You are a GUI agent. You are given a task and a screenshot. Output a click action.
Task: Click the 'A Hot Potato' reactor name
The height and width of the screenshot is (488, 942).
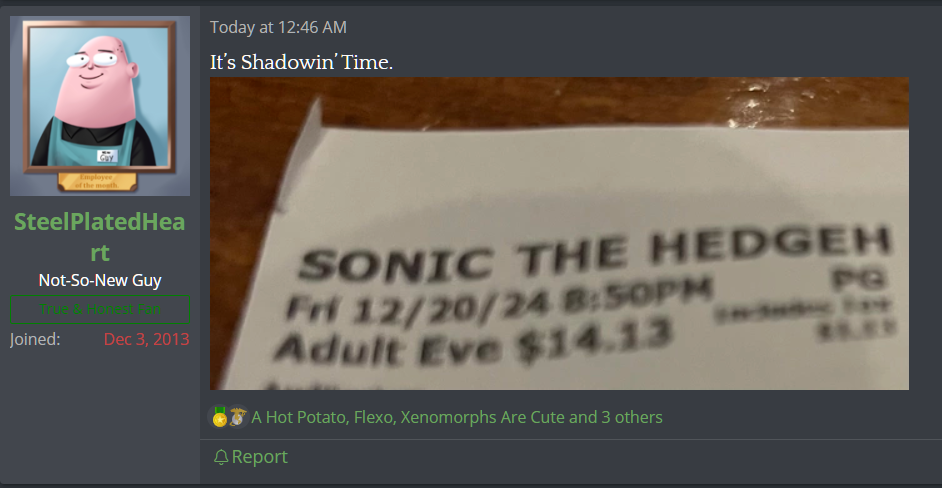pyautogui.click(x=299, y=417)
